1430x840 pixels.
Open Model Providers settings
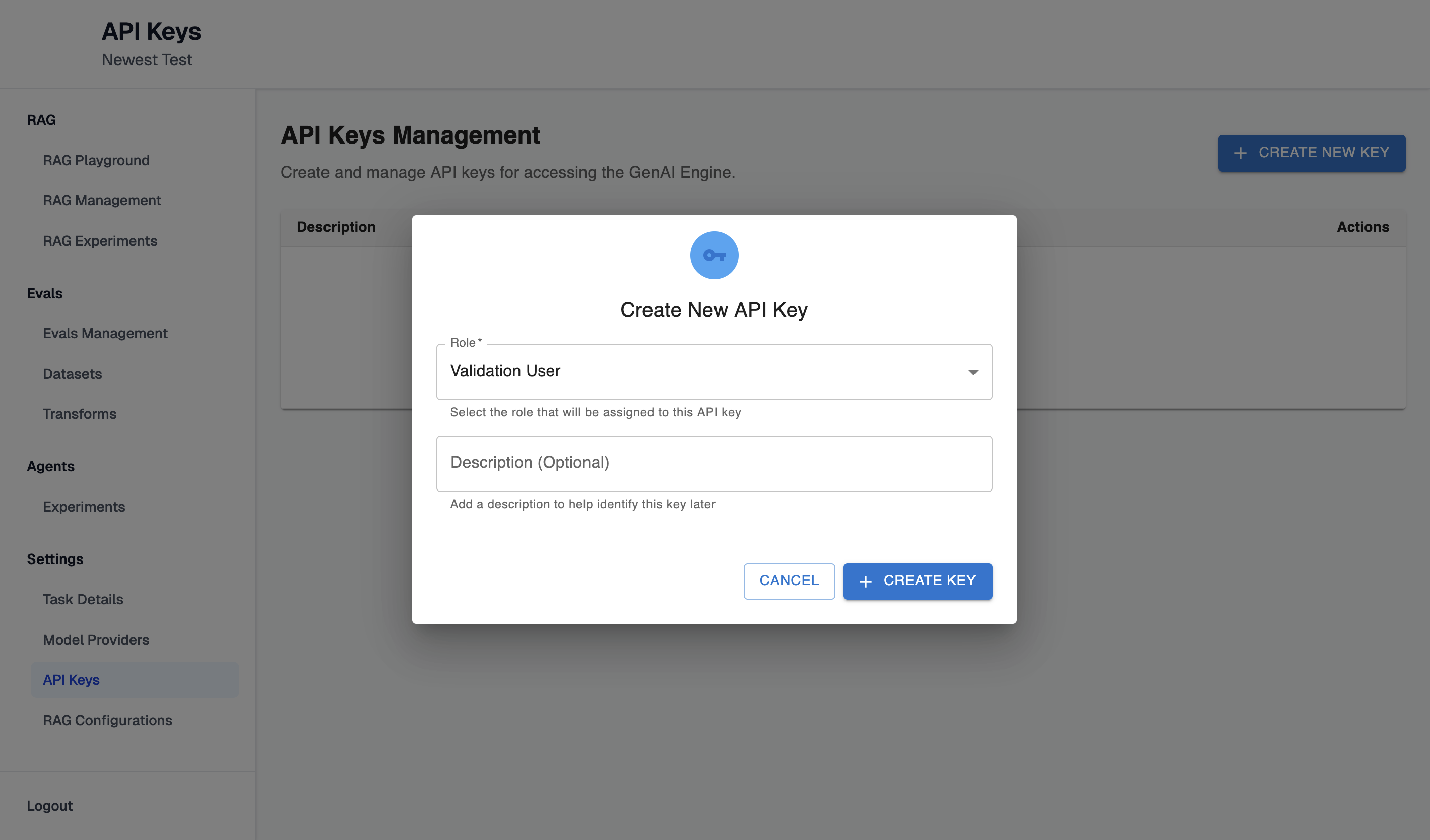coord(96,639)
